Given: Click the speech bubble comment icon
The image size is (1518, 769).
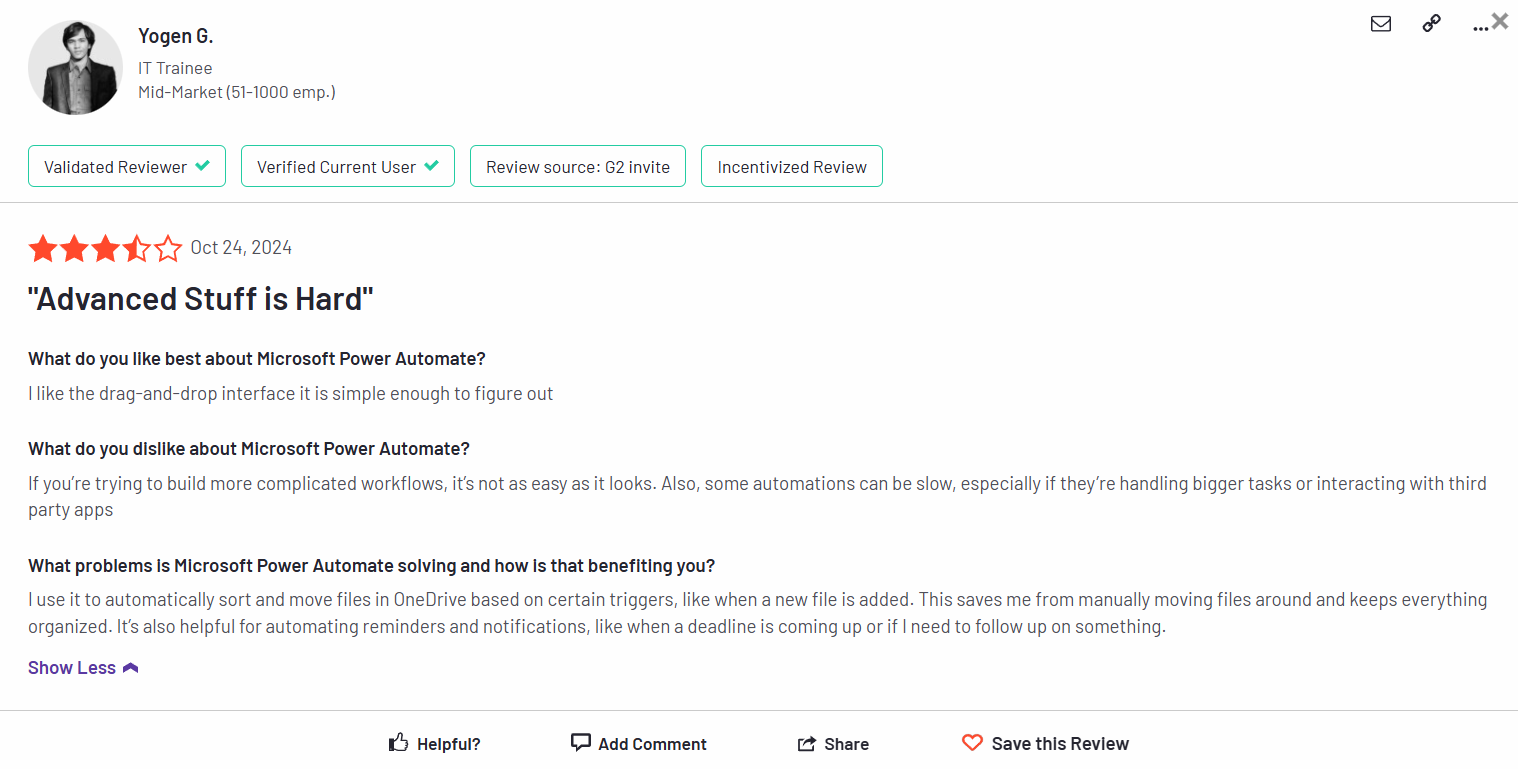Looking at the screenshot, I should click(580, 743).
